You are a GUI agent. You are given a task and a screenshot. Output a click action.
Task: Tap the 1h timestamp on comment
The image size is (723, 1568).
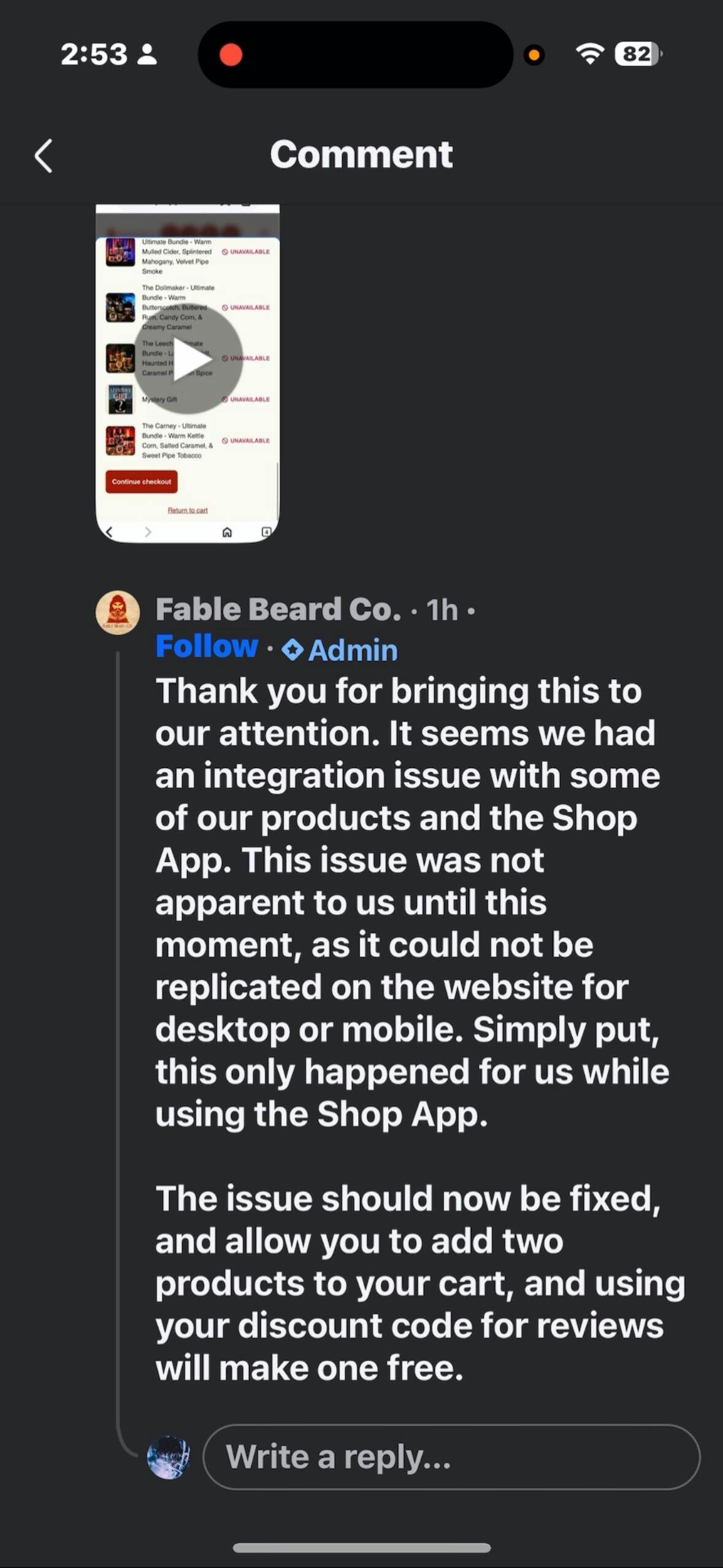[442, 610]
